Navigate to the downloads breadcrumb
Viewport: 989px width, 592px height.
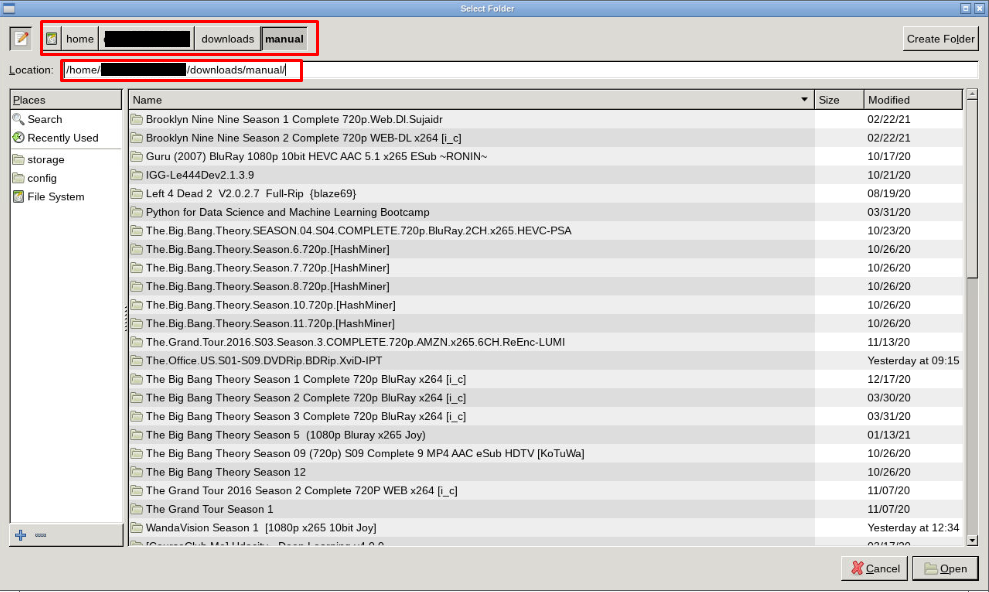[227, 38]
